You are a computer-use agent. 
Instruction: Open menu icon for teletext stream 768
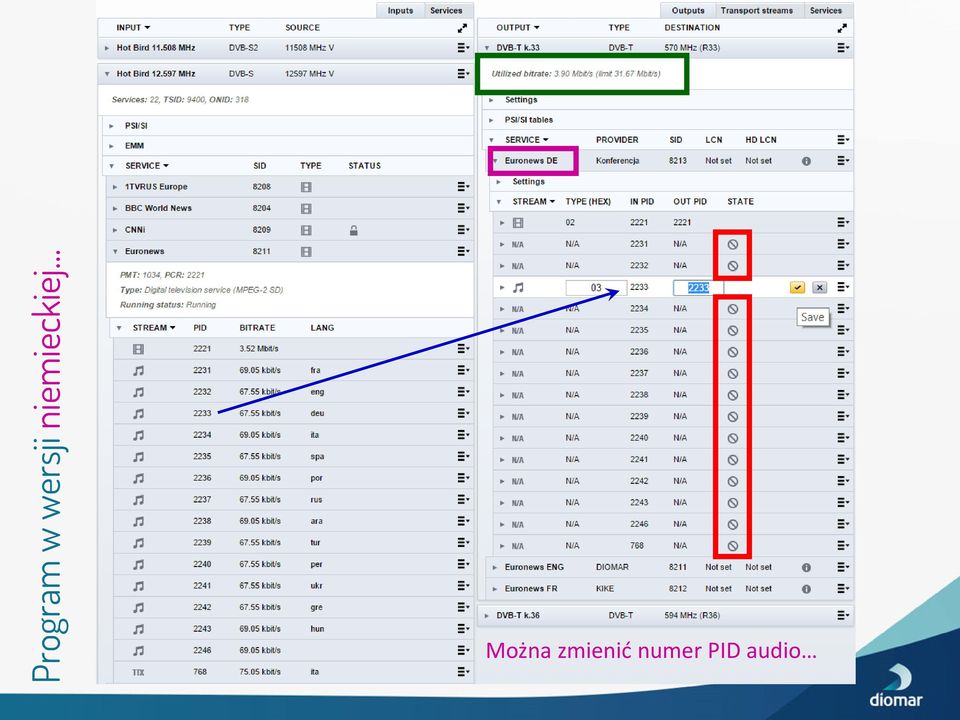pyautogui.click(x=463, y=672)
